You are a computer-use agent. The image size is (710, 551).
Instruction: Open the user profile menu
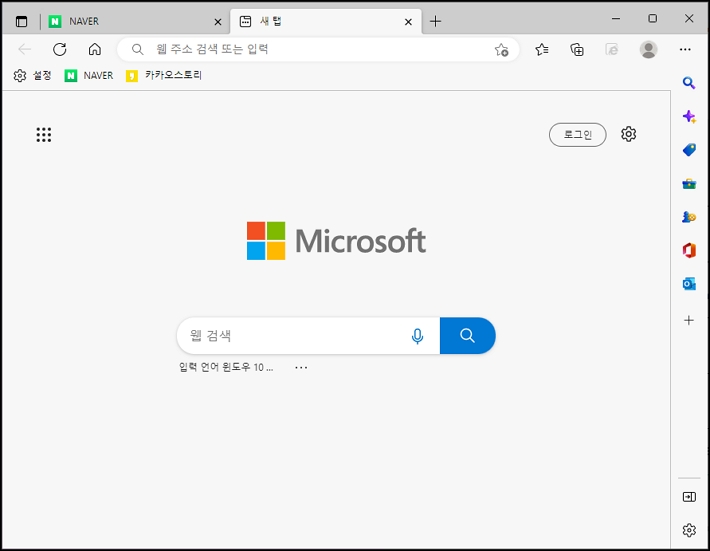[648, 49]
